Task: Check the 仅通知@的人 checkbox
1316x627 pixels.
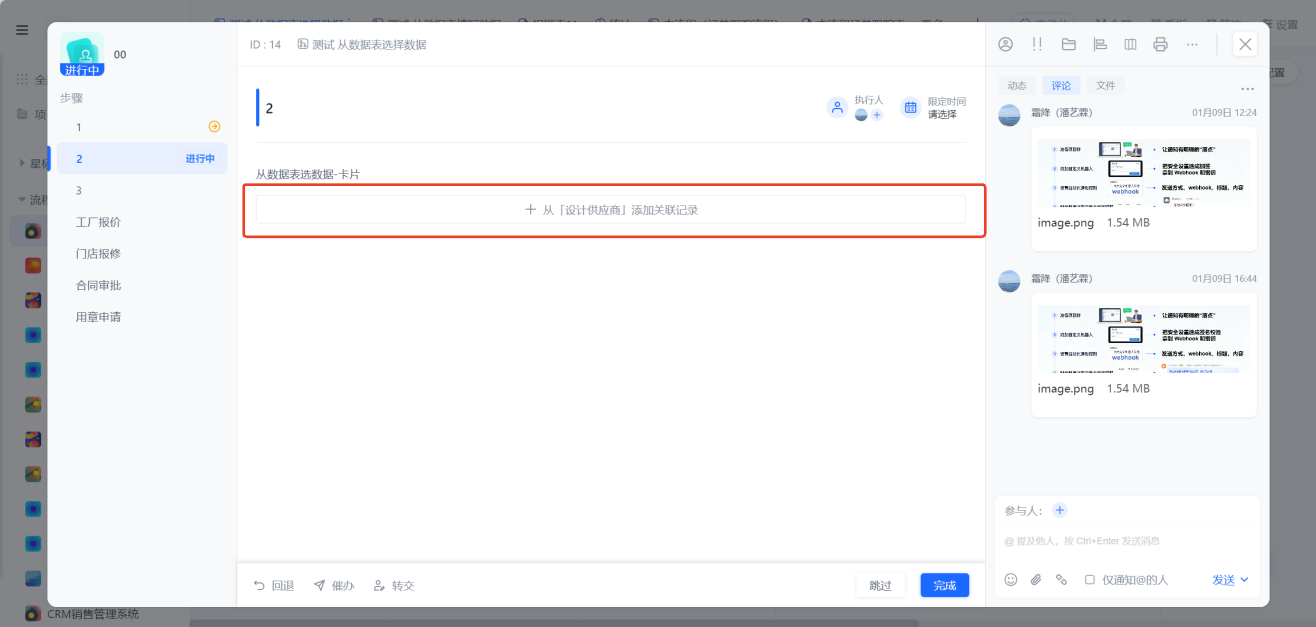Action: (x=1090, y=580)
